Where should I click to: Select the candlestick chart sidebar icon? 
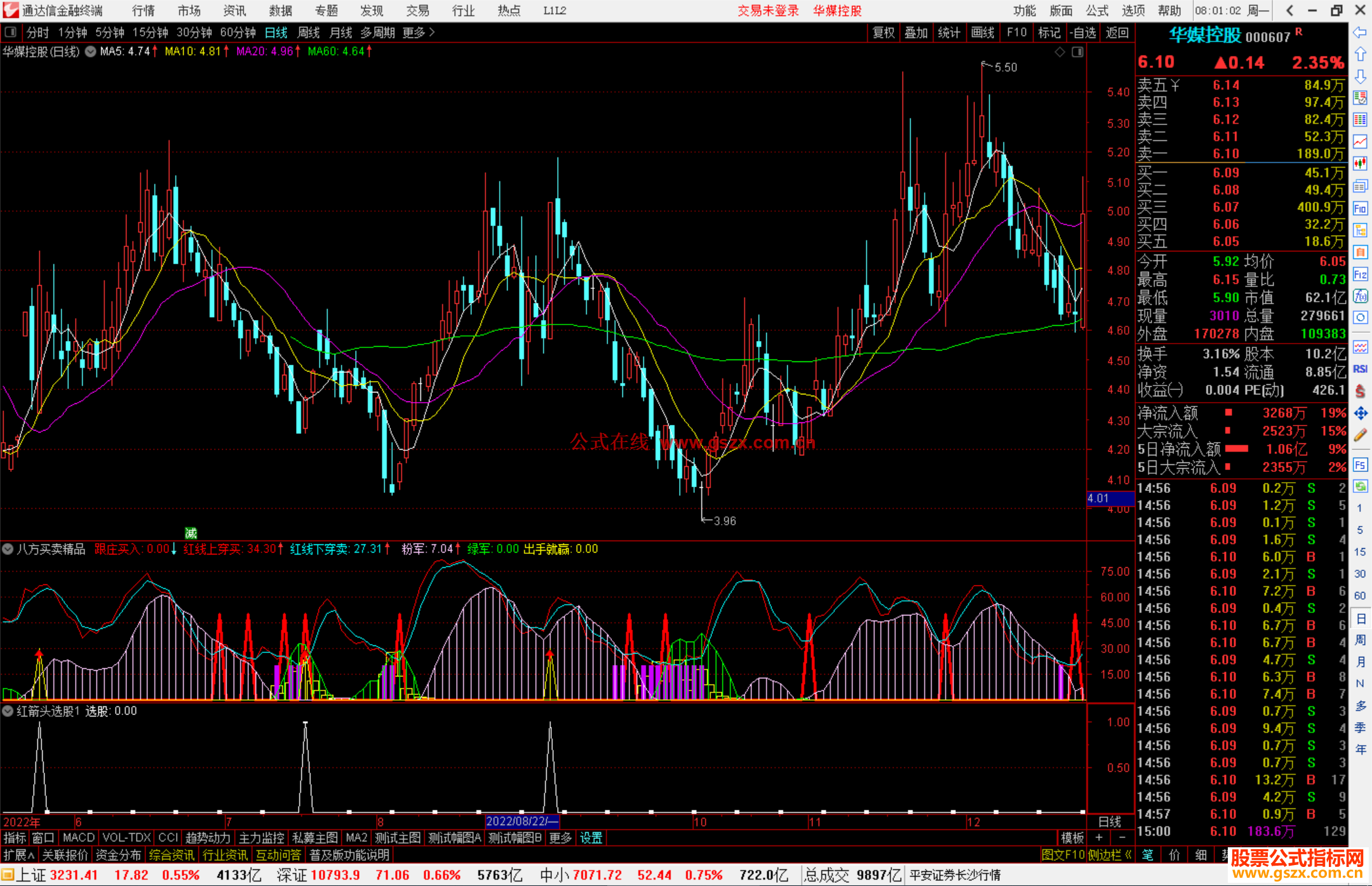point(1360,164)
